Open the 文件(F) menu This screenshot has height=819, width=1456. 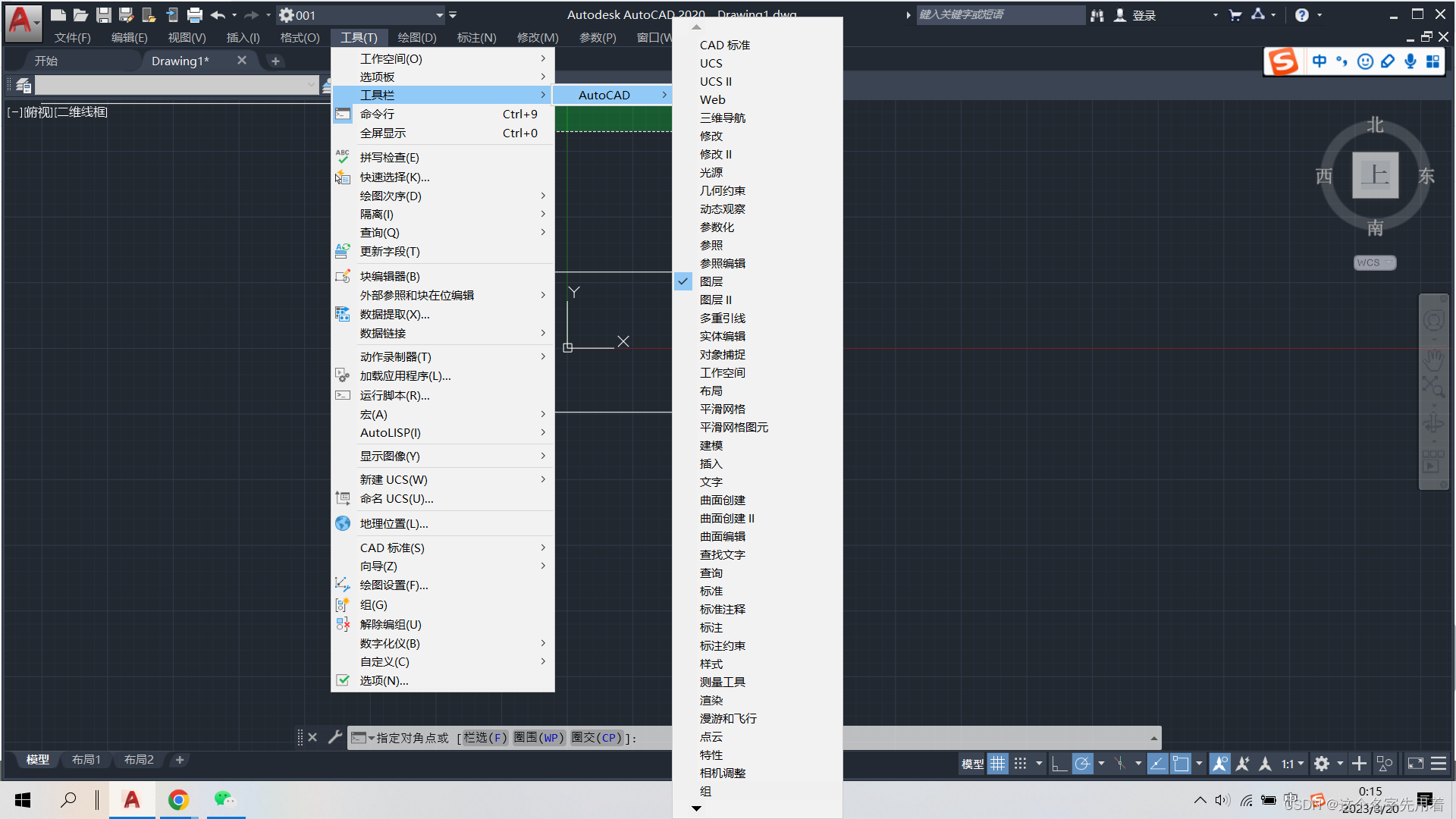point(73,37)
